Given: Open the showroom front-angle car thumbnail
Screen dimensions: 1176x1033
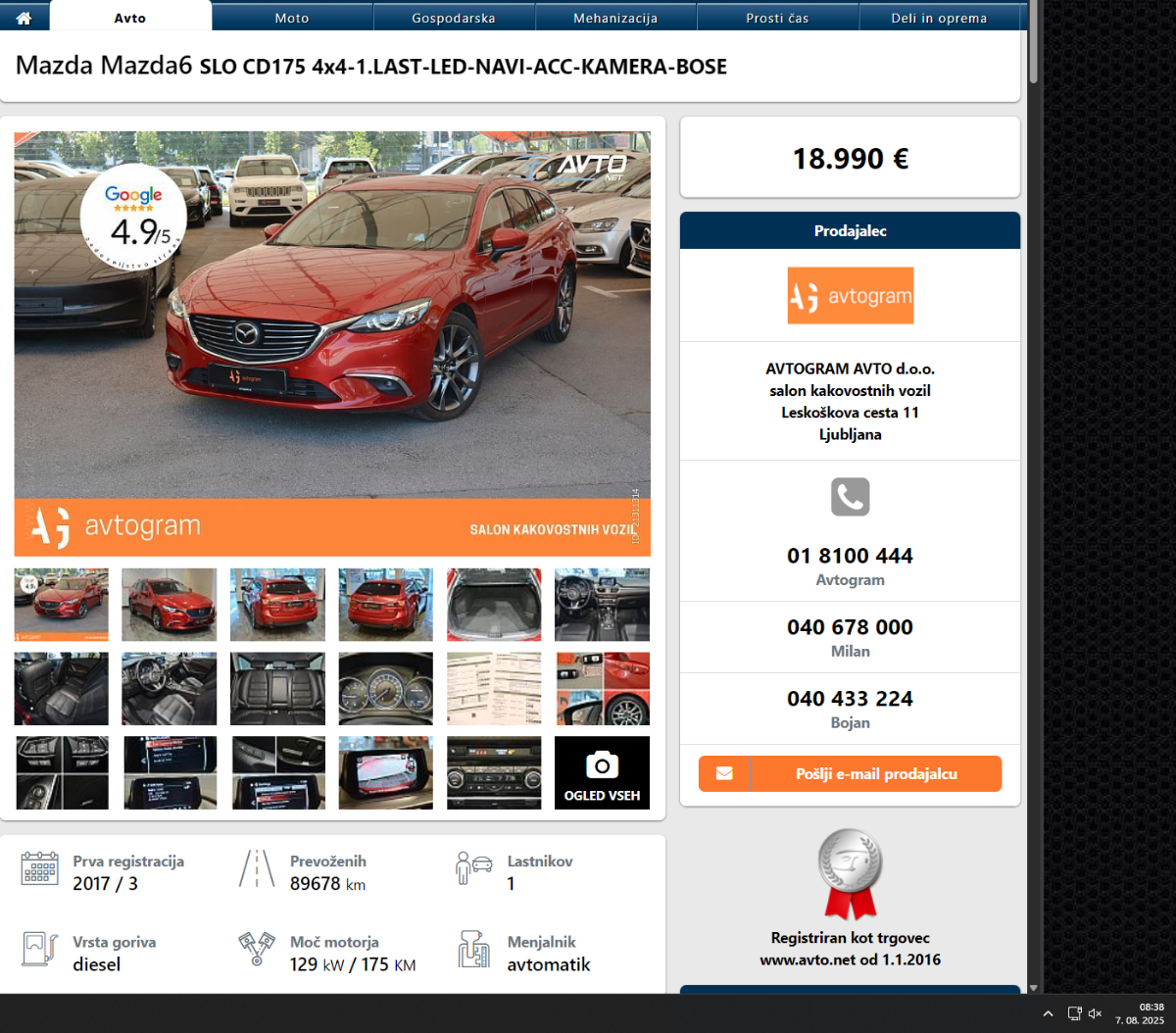Looking at the screenshot, I should pos(170,605).
